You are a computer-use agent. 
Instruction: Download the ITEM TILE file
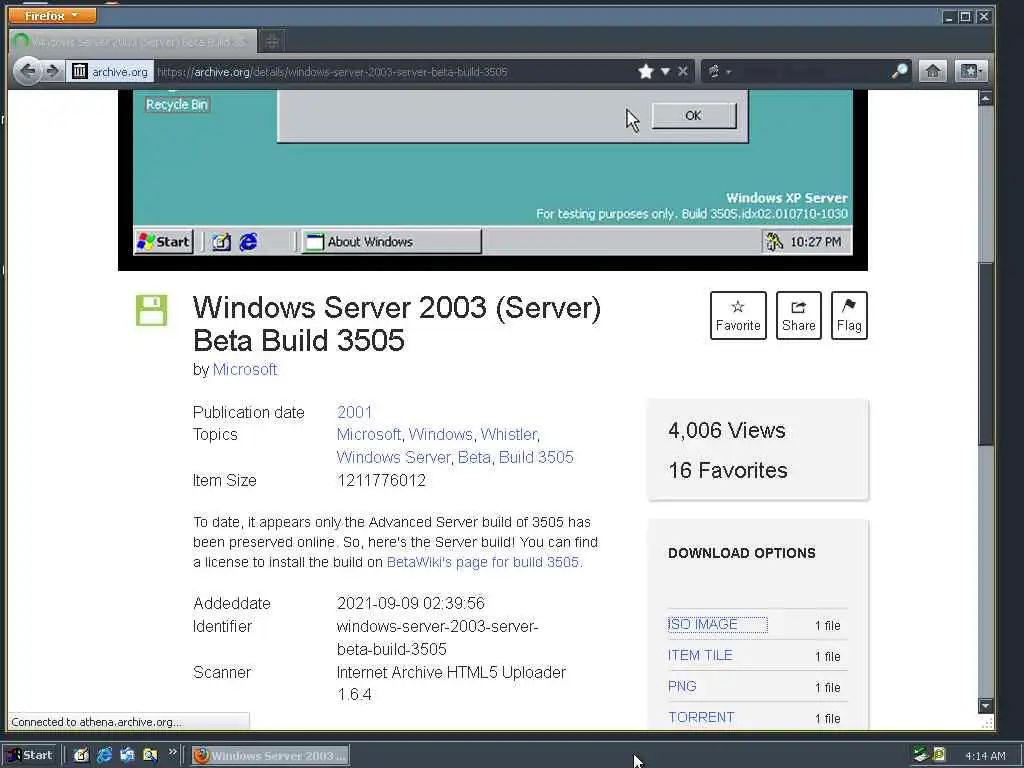[700, 655]
